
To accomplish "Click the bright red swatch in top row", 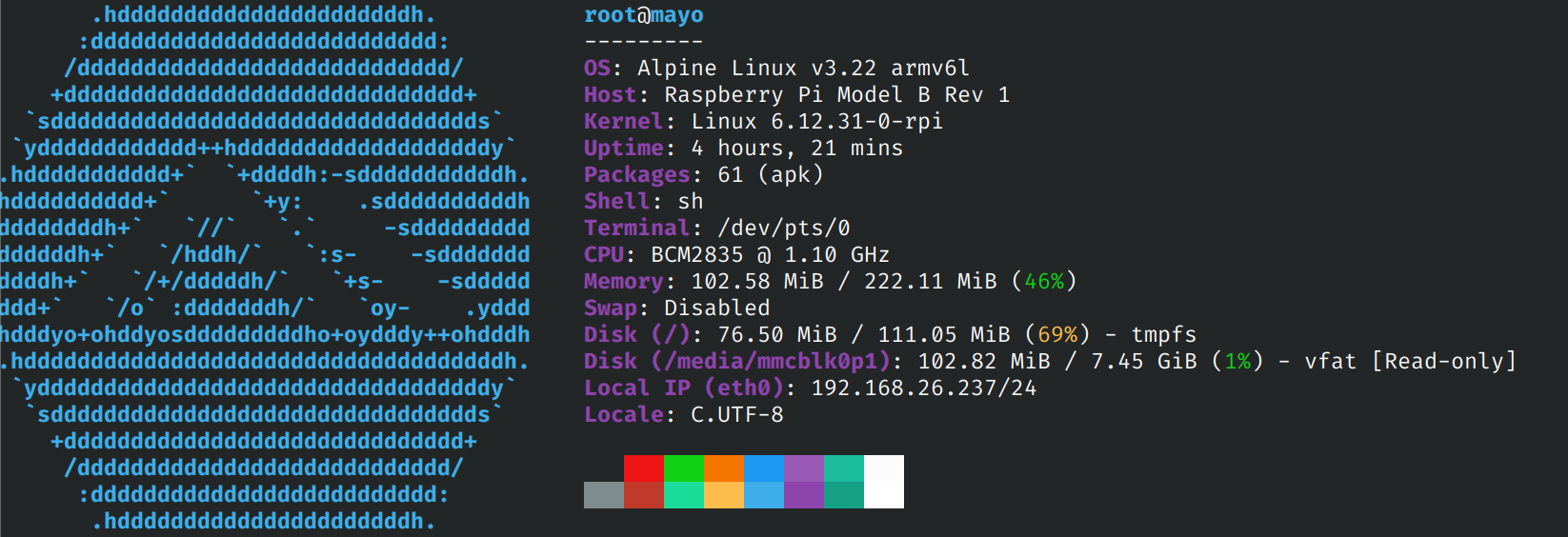I will click(644, 468).
